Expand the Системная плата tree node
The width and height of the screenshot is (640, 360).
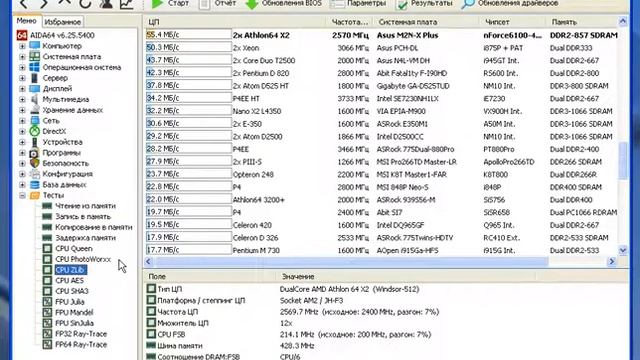(x=22, y=57)
